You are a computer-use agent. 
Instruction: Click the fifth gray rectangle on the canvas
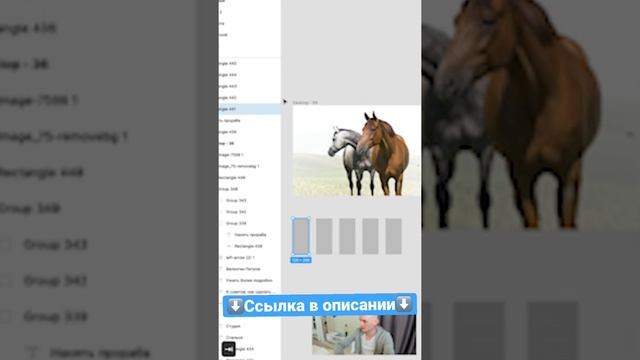click(x=393, y=236)
